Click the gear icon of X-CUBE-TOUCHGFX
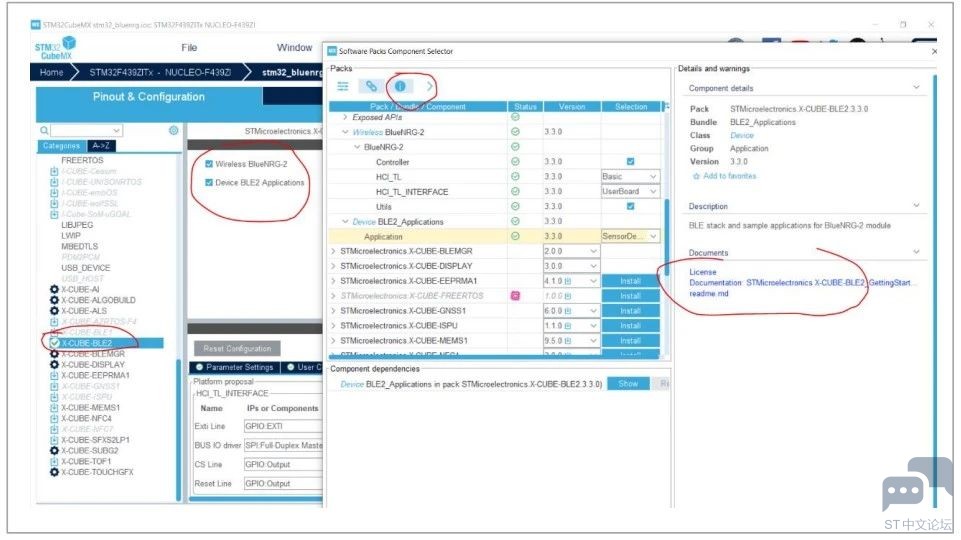Image resolution: width=961 pixels, height=540 pixels. [54, 473]
